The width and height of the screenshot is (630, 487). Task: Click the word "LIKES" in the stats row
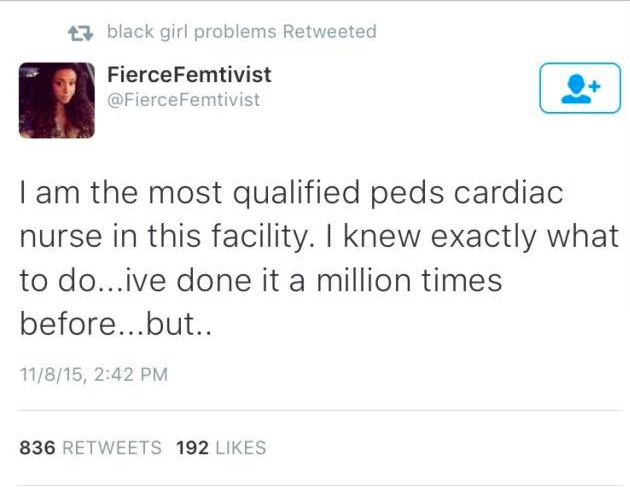[x=239, y=448]
